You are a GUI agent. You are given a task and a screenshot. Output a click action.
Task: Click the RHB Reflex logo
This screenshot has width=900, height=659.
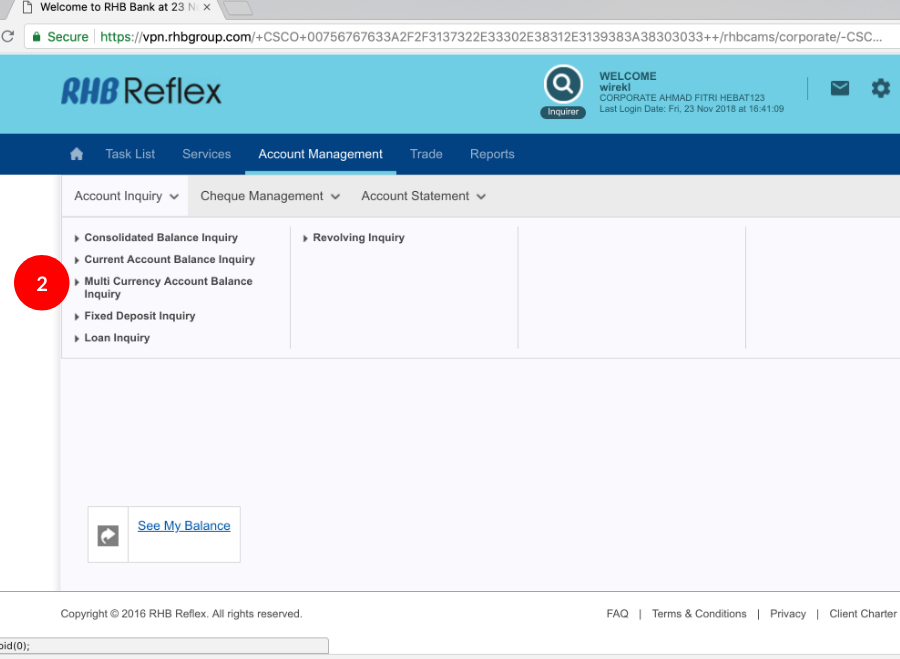[141, 92]
